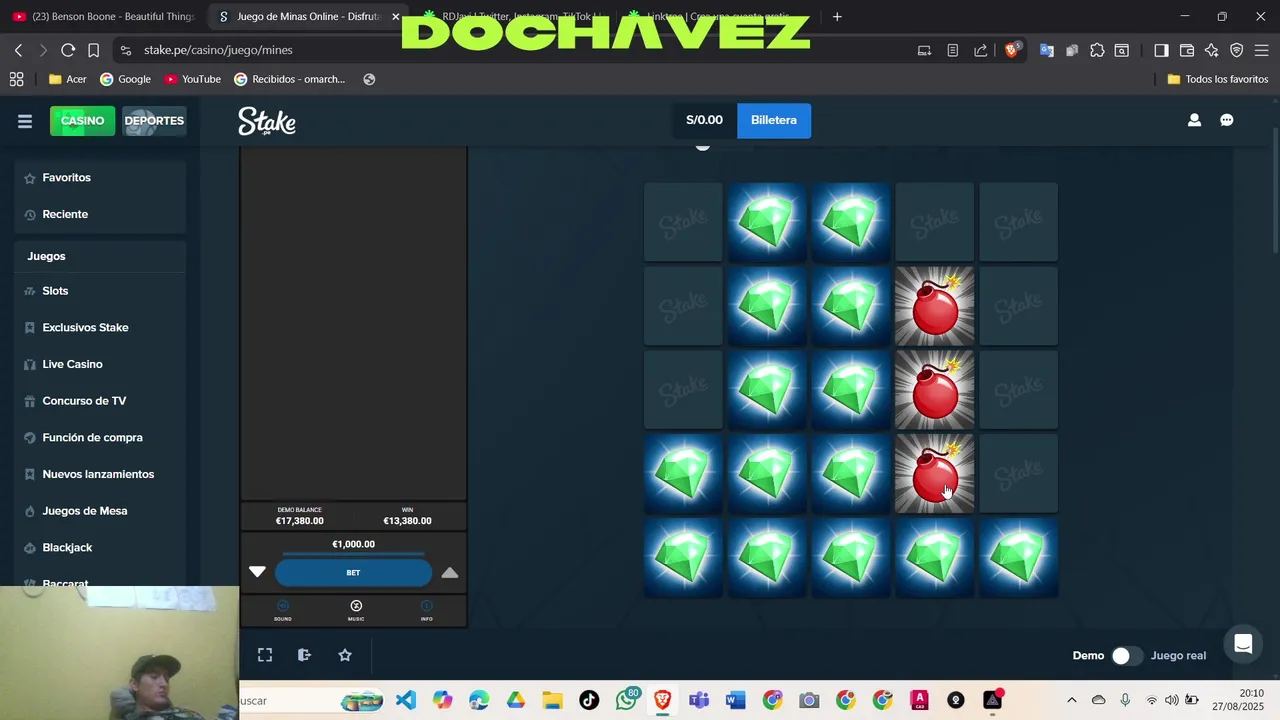Open WhatsApp from the taskbar

coord(627,700)
